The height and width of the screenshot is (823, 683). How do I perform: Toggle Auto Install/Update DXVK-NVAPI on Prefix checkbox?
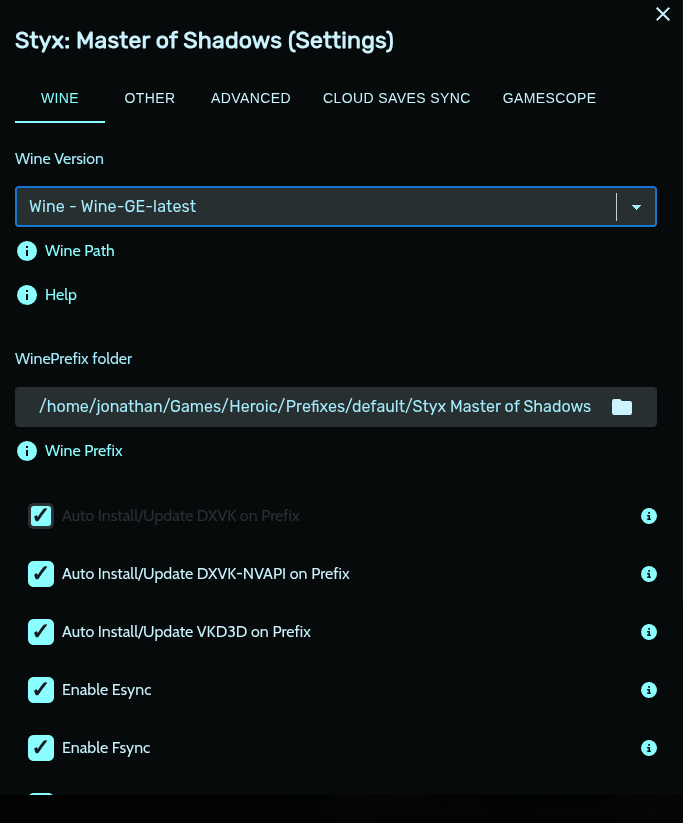pyautogui.click(x=41, y=574)
